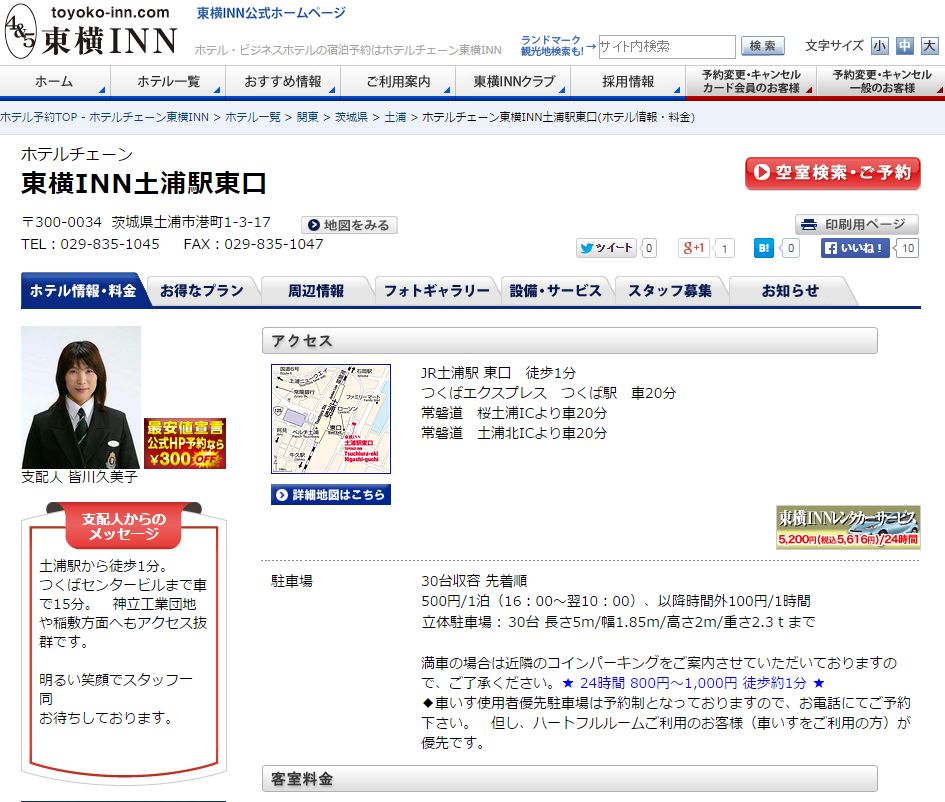Open the 採用情報 menu
Image resolution: width=945 pixels, height=802 pixels.
click(627, 81)
